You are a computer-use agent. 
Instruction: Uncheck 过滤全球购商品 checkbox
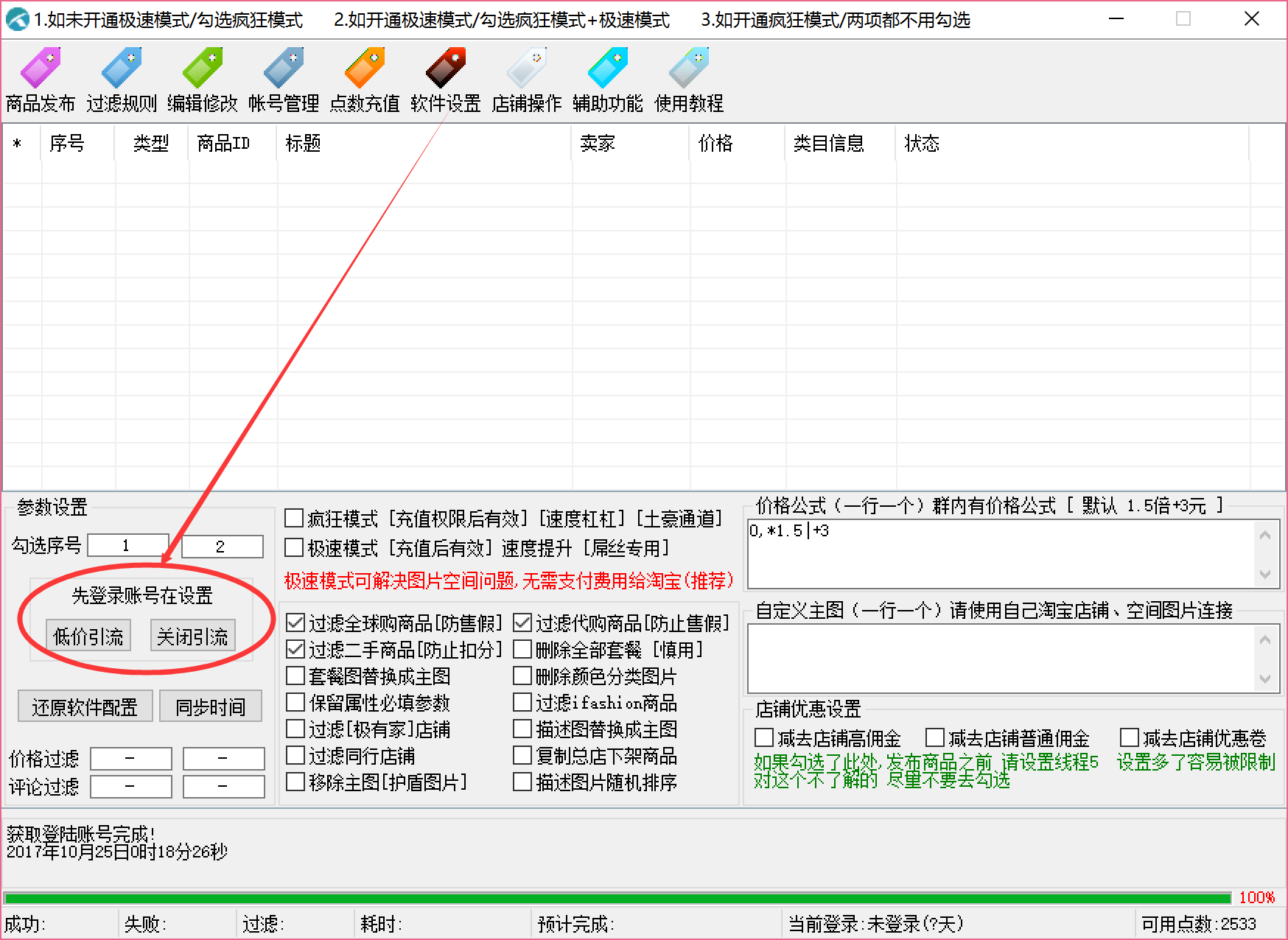pos(295,623)
